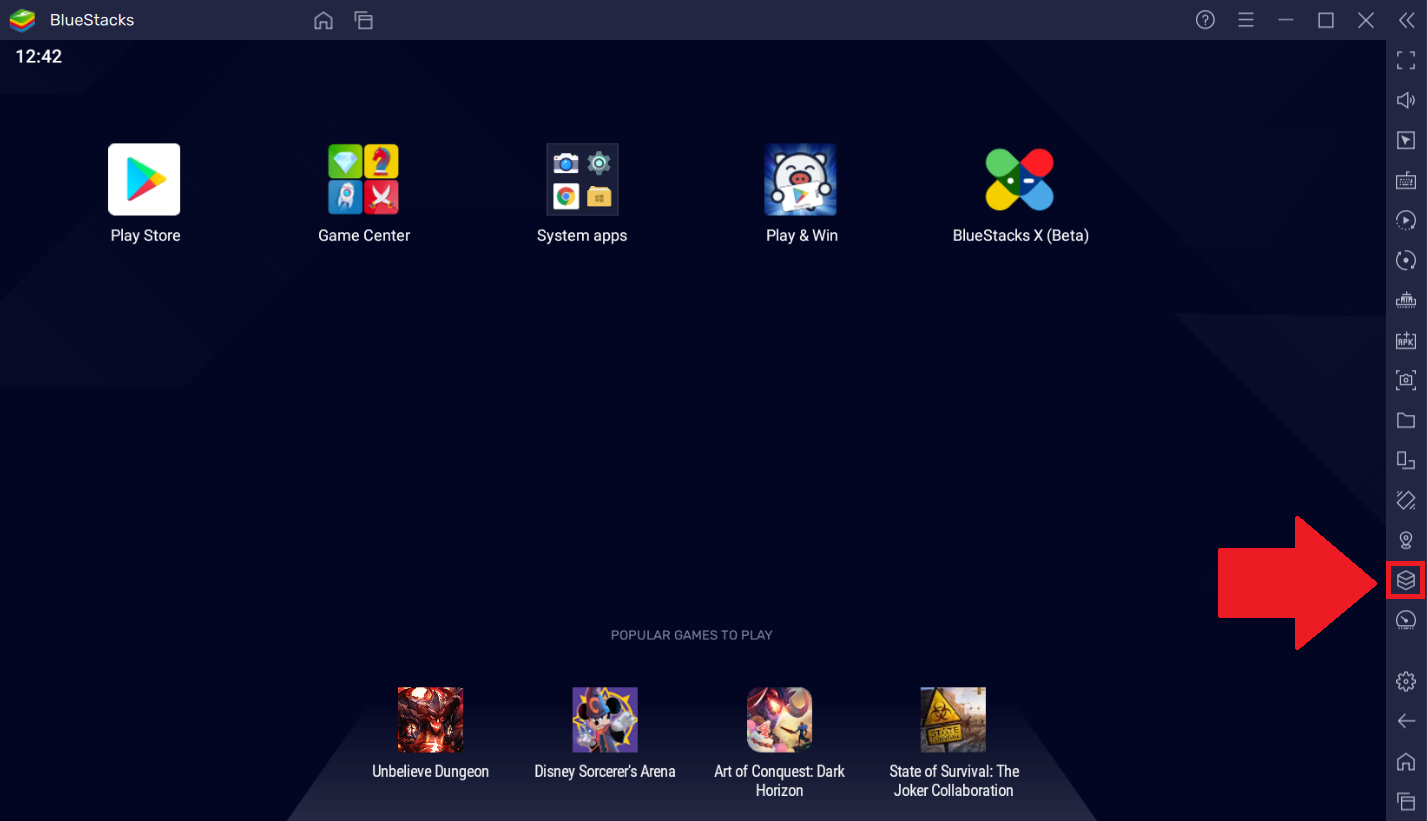Open the System apps folder

[582, 180]
